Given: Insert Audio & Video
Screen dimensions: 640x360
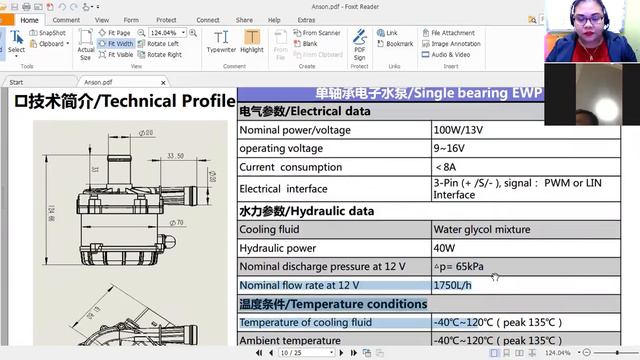Looking at the screenshot, I should click(x=446, y=55).
